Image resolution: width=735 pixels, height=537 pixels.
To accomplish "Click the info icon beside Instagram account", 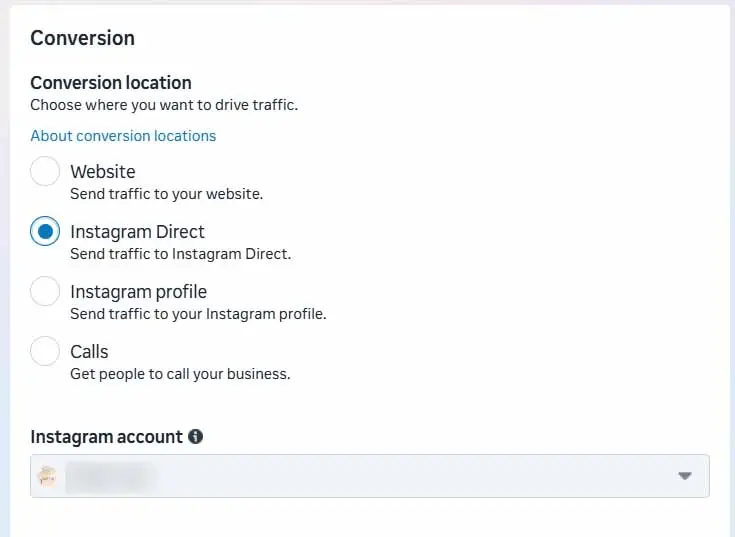I will (195, 437).
